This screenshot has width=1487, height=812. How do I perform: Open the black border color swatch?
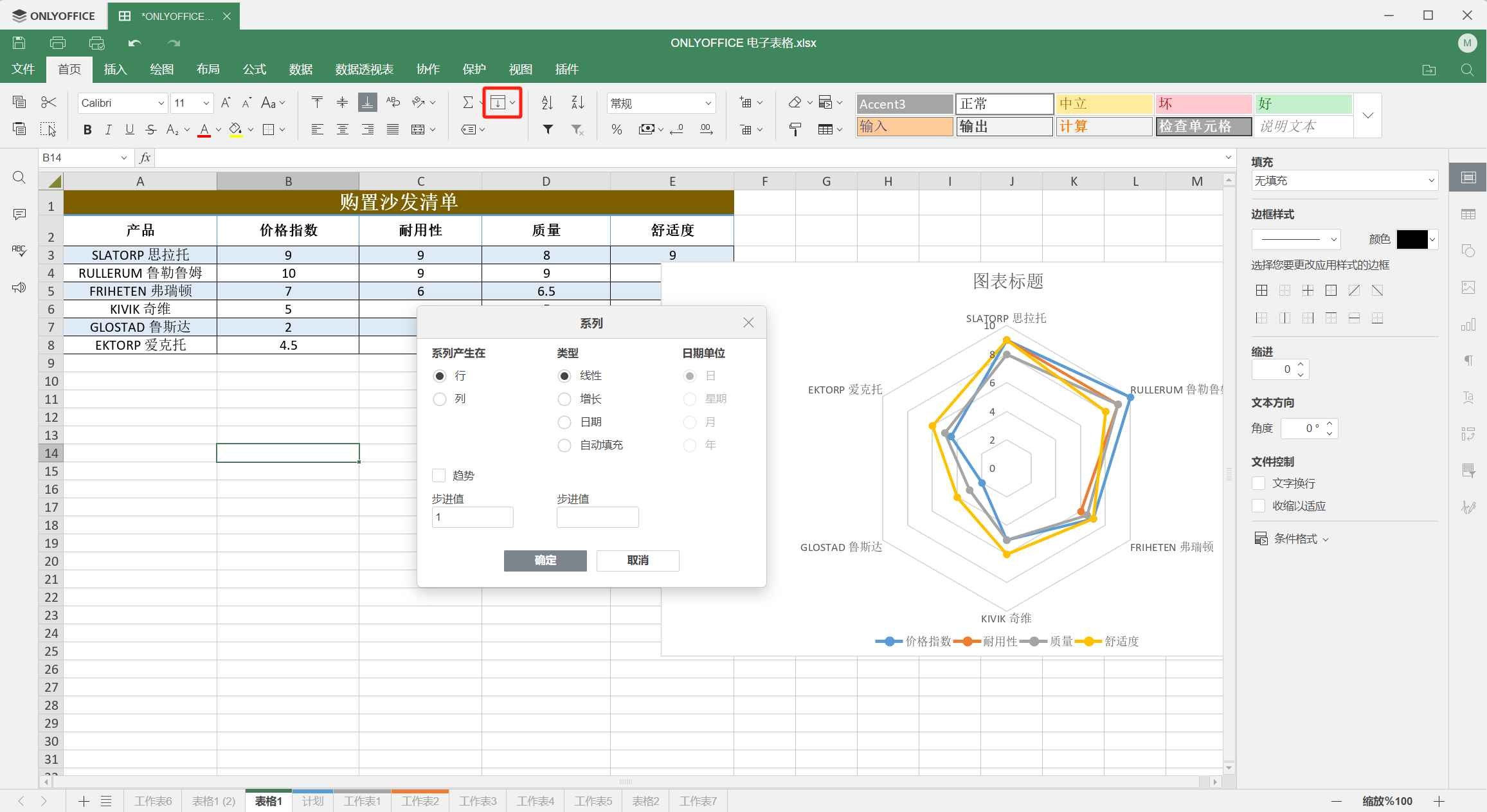point(1412,240)
